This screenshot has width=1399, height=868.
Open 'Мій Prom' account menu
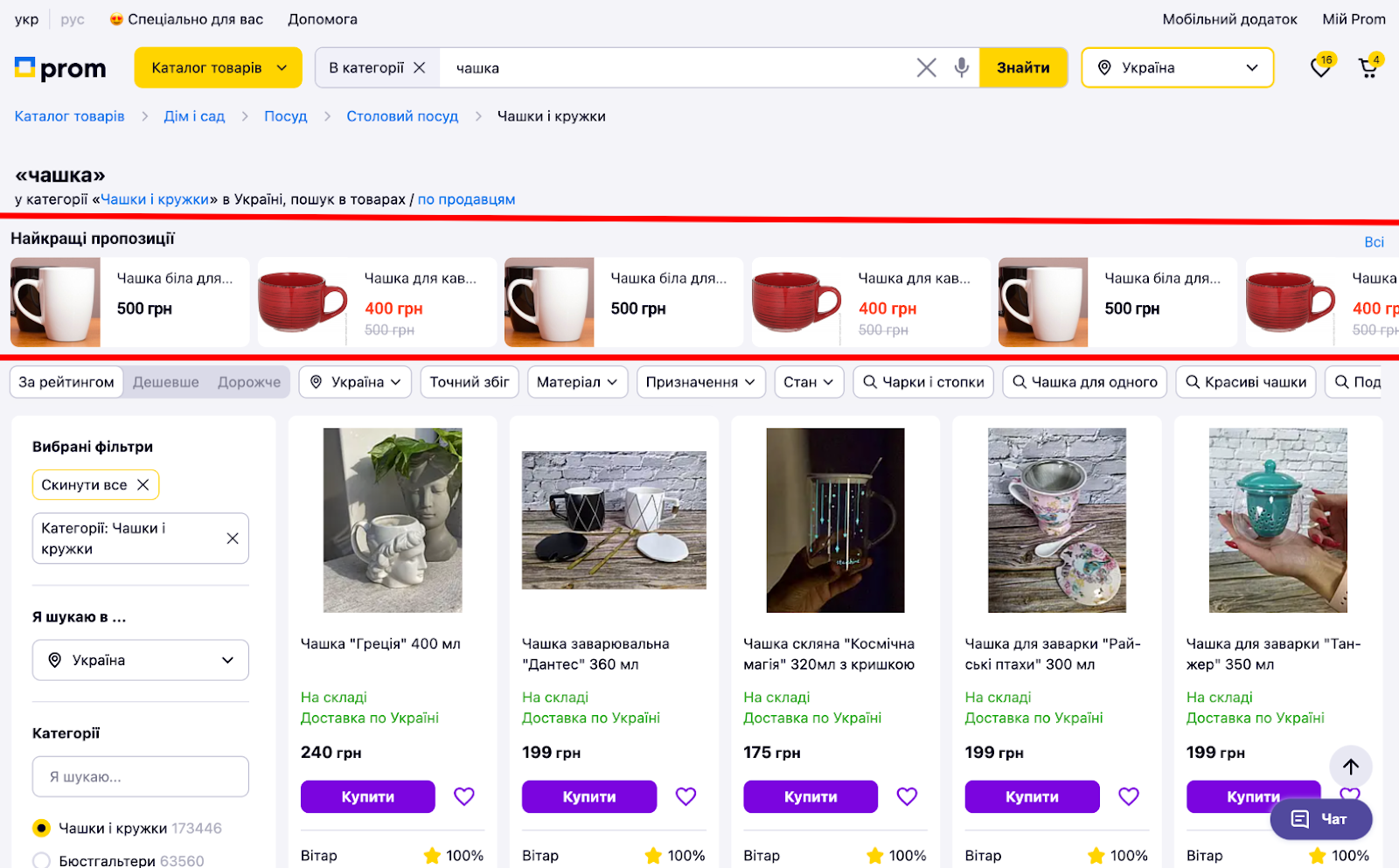[x=1354, y=19]
